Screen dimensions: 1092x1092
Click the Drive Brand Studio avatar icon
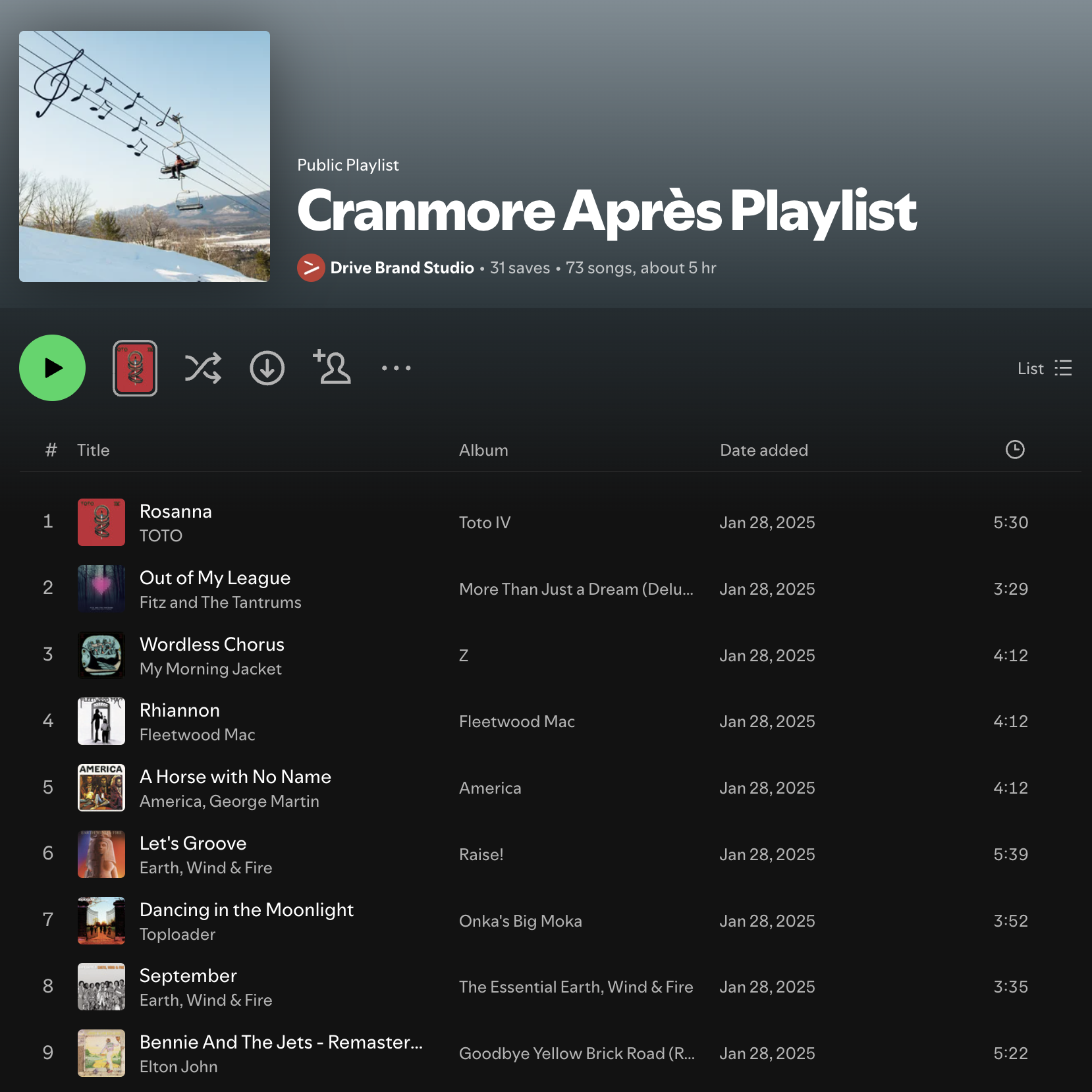[x=311, y=268]
